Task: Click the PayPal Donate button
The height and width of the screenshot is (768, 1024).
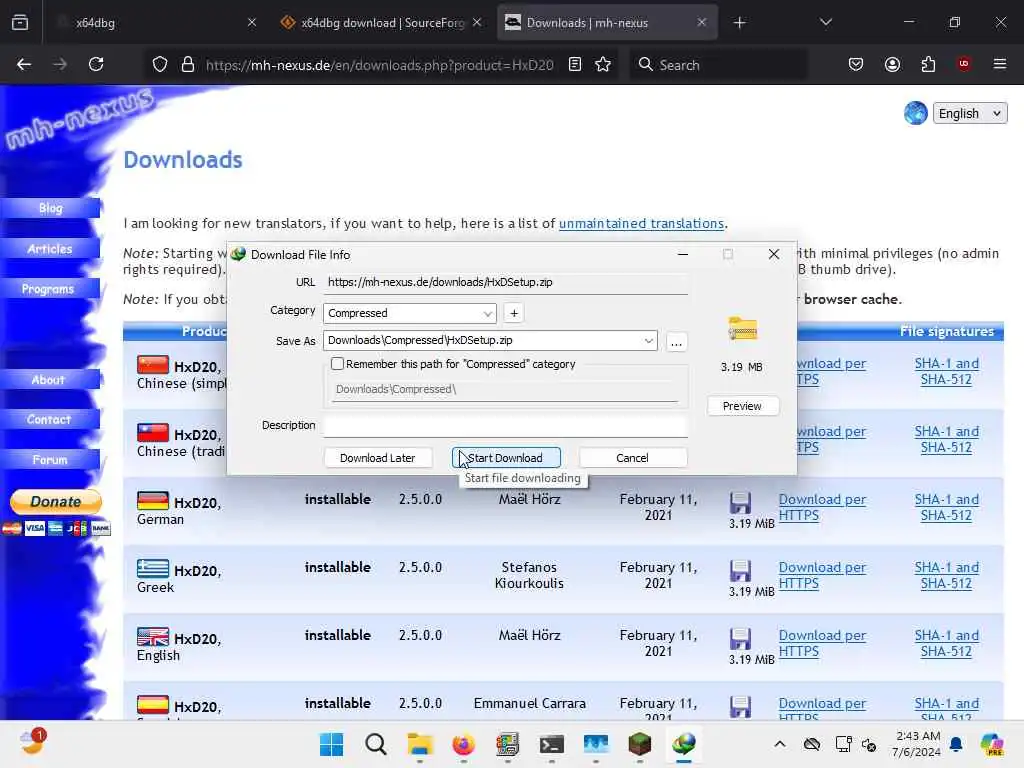Action: pos(56,502)
